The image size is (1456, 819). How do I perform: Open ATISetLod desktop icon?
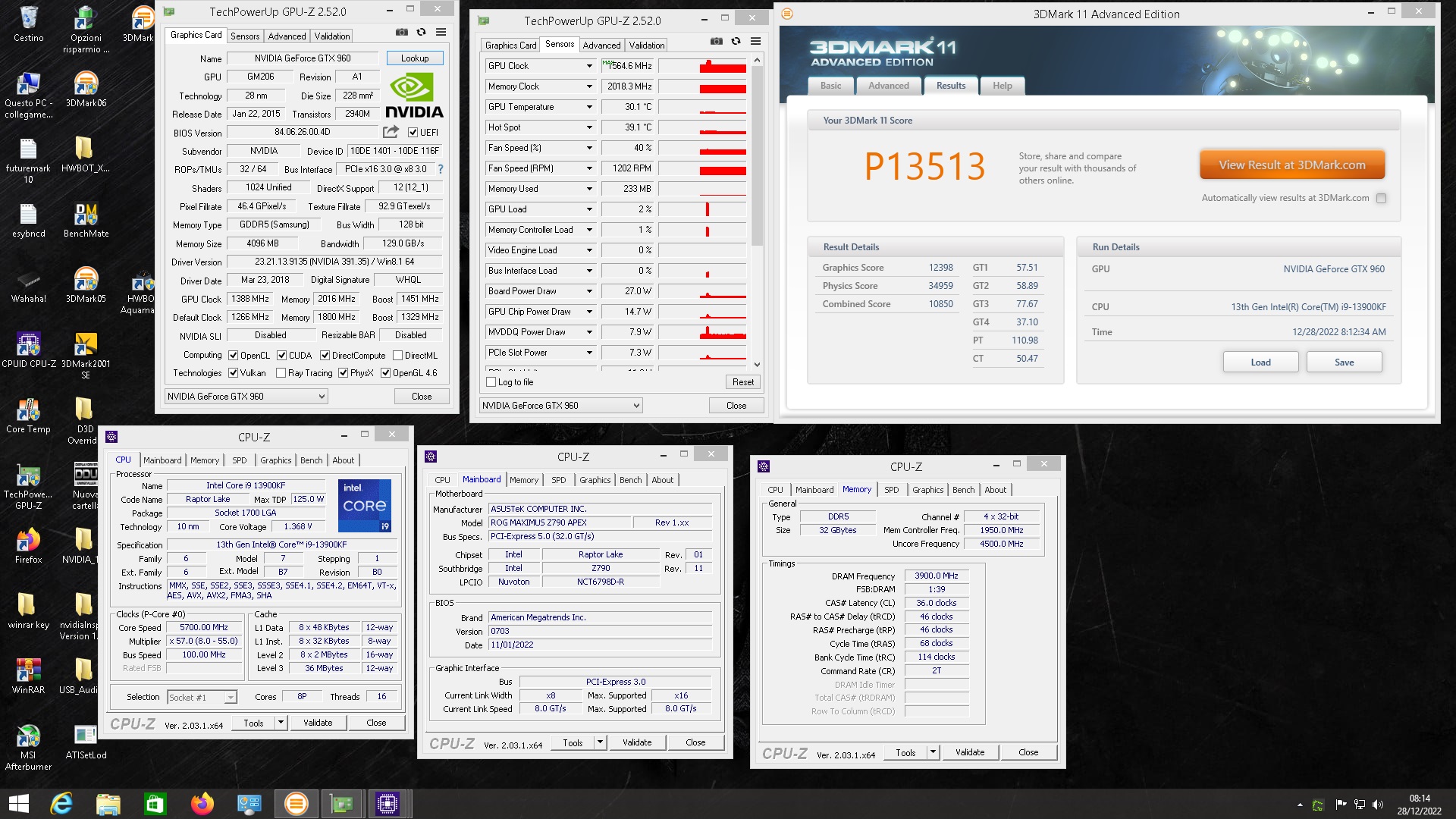86,742
